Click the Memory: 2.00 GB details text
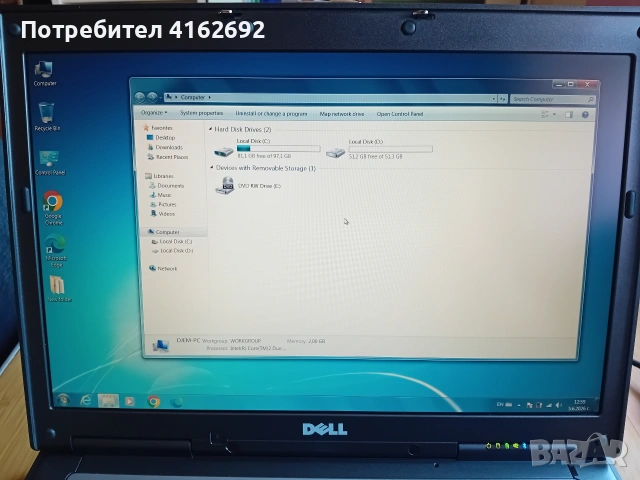The image size is (640, 480). click(x=306, y=341)
